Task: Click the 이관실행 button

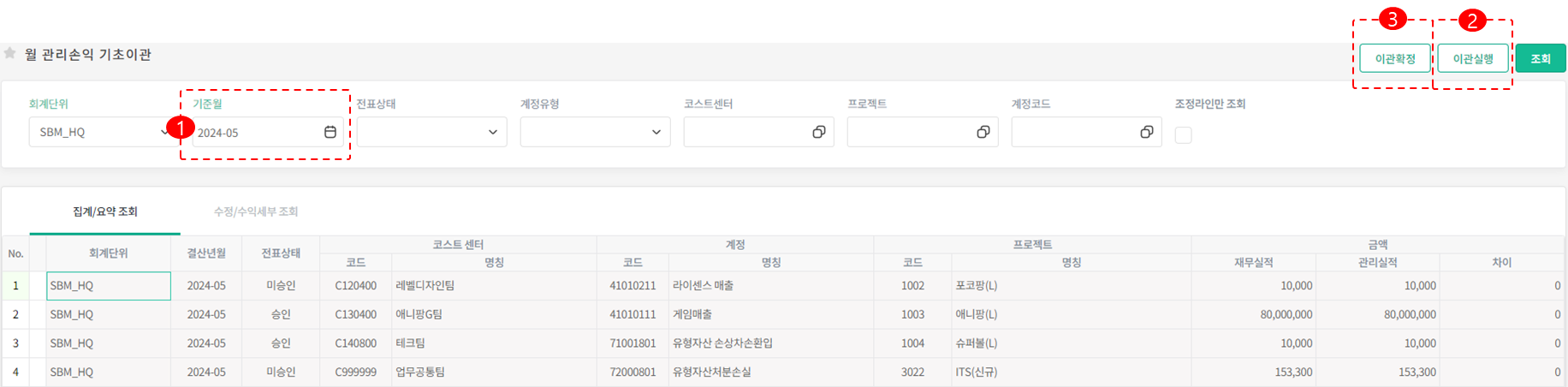Action: 1472,59
